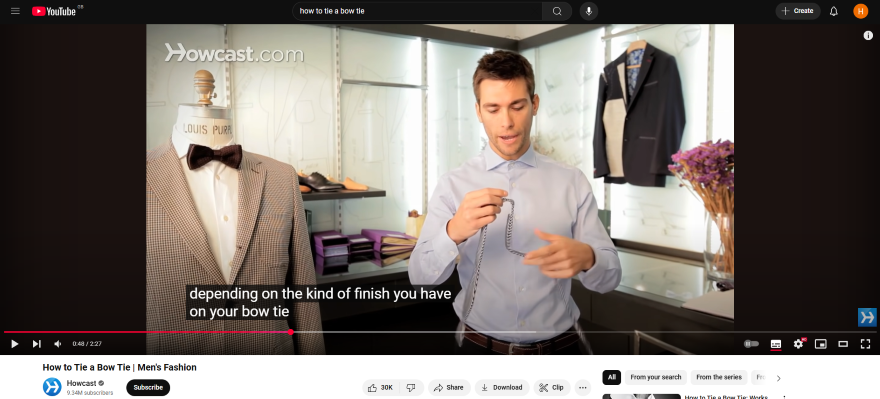Open Howcast channel avatar
The image size is (880, 399).
tap(52, 387)
